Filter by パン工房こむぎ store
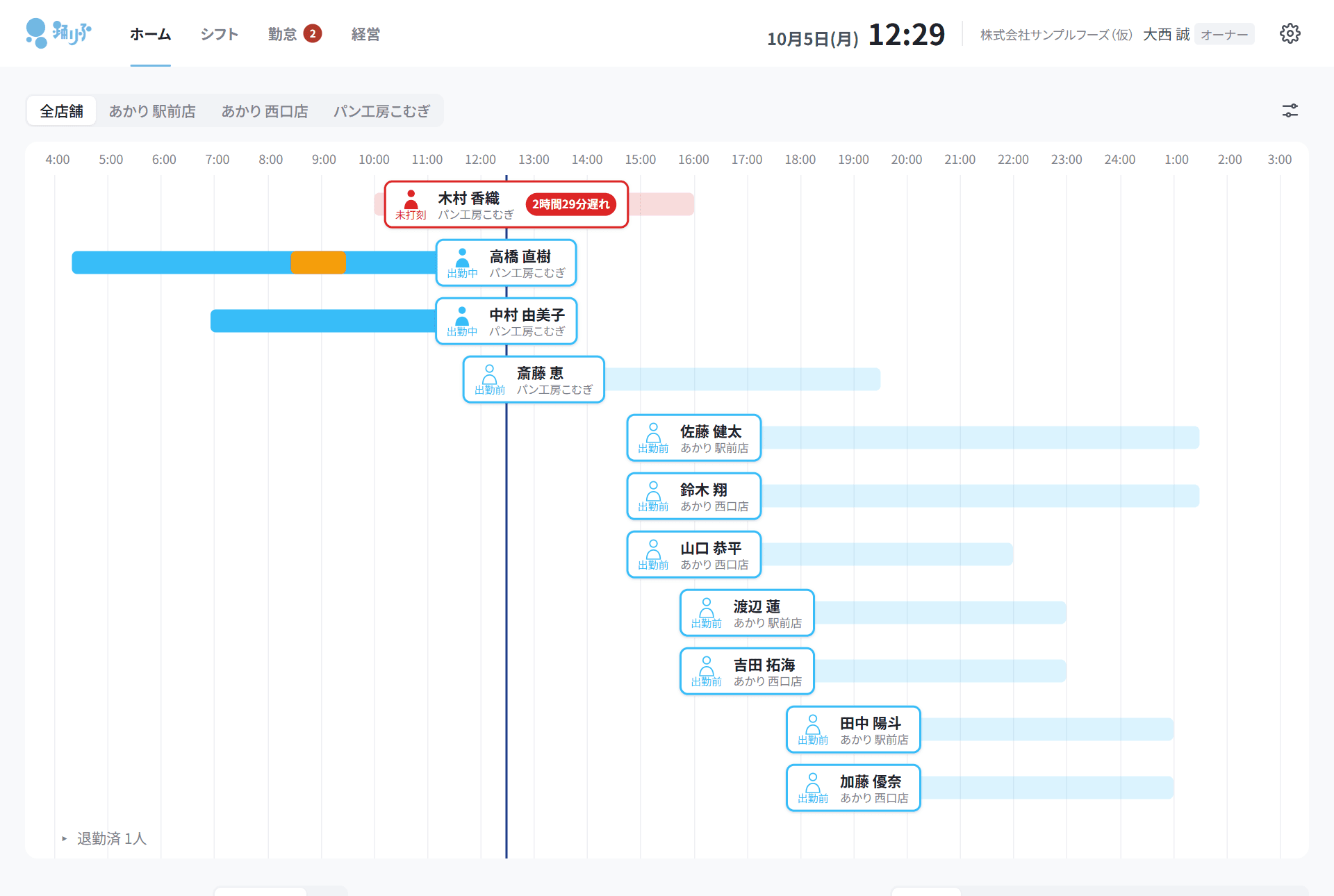 click(x=382, y=111)
